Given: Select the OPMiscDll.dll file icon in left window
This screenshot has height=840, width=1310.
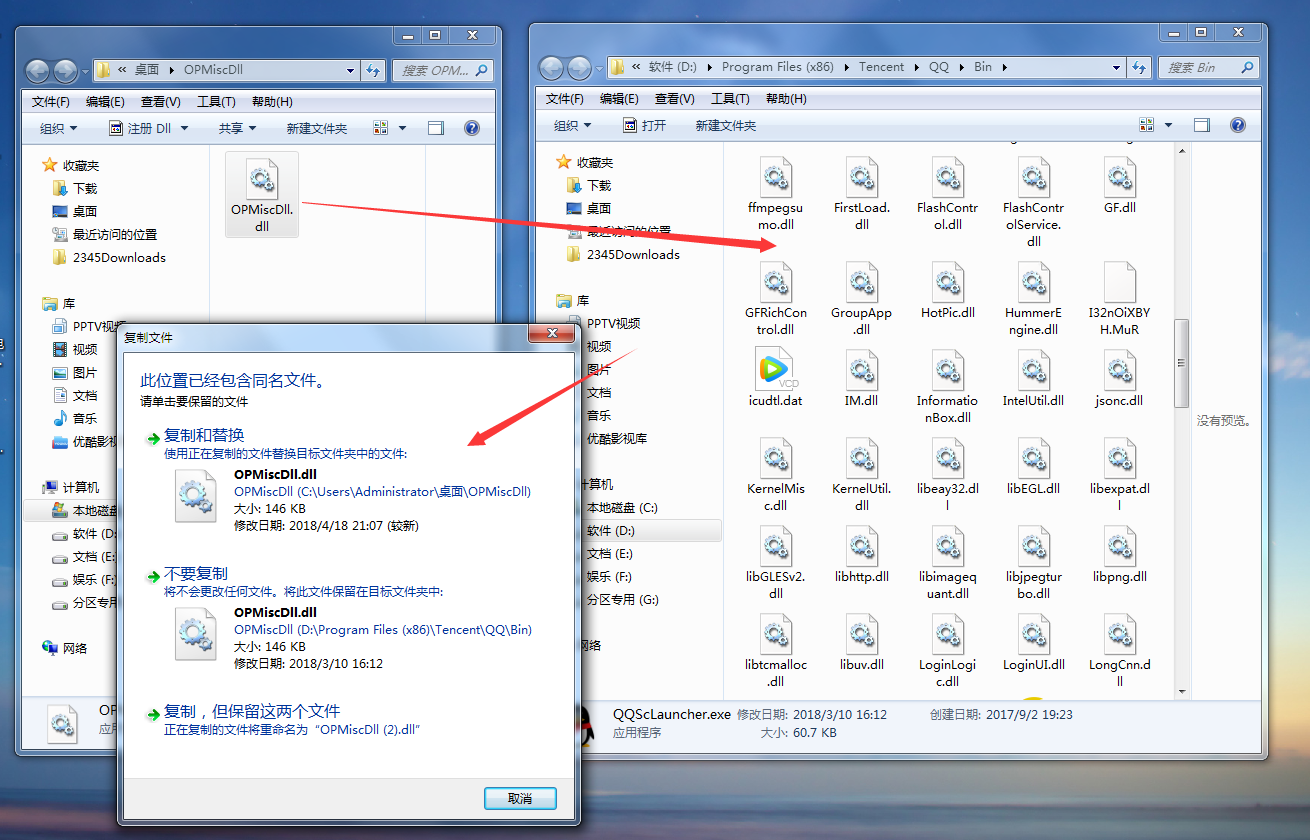Looking at the screenshot, I should [261, 181].
